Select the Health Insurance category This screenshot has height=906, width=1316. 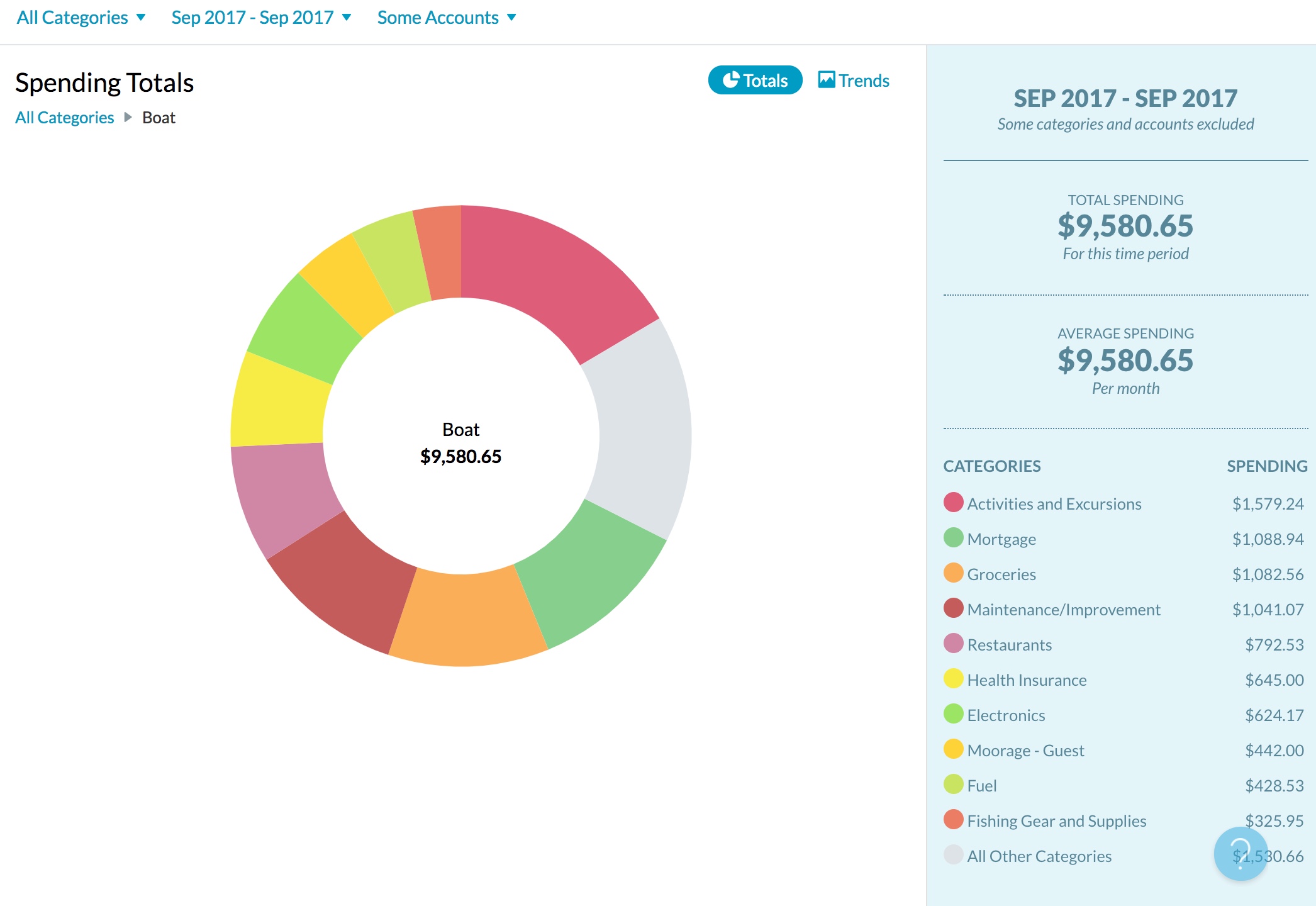1027,679
